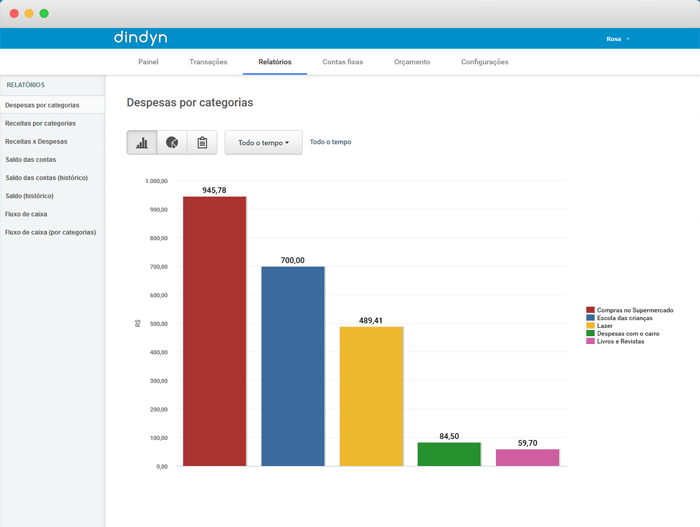The width and height of the screenshot is (700, 527).
Task: Click the 'Todo o tempo' link text
Action: click(330, 142)
